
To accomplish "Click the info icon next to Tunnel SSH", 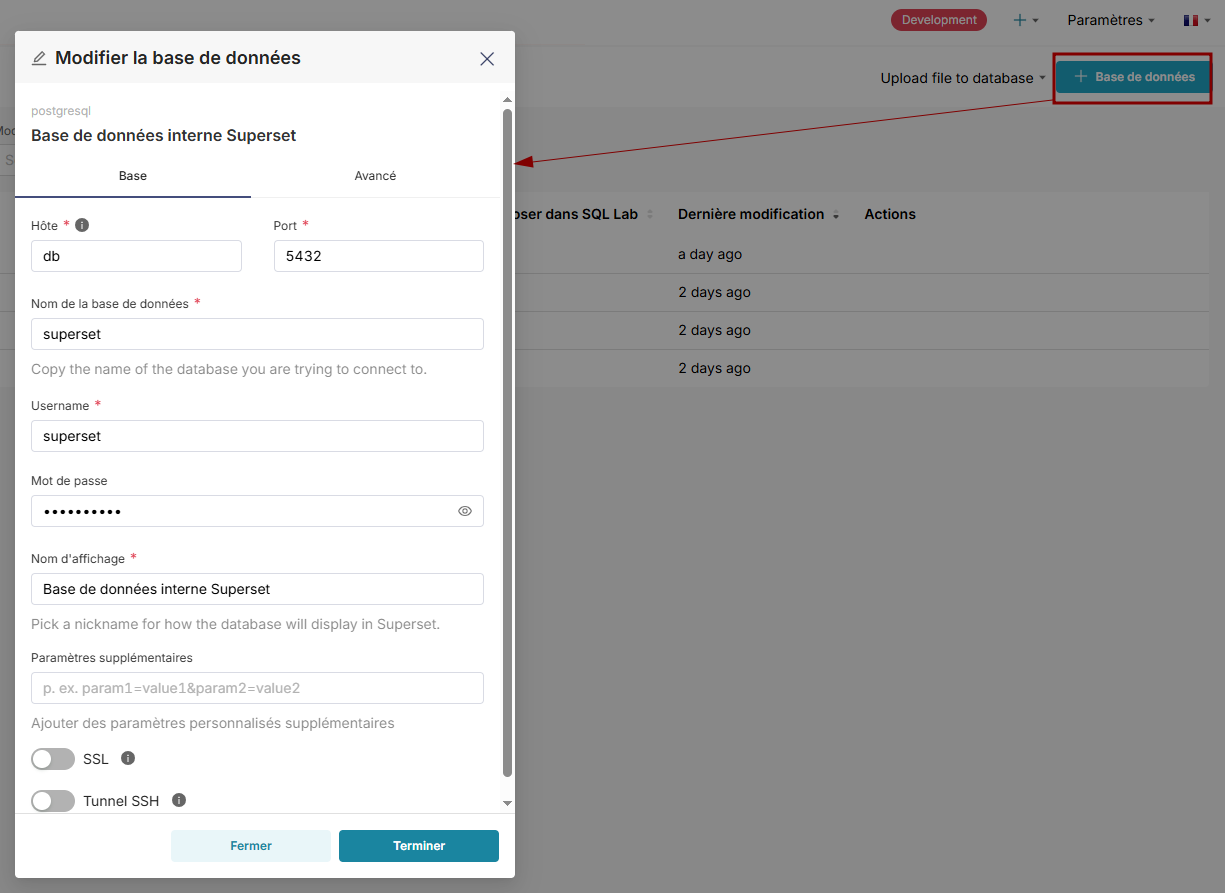I will tap(179, 801).
